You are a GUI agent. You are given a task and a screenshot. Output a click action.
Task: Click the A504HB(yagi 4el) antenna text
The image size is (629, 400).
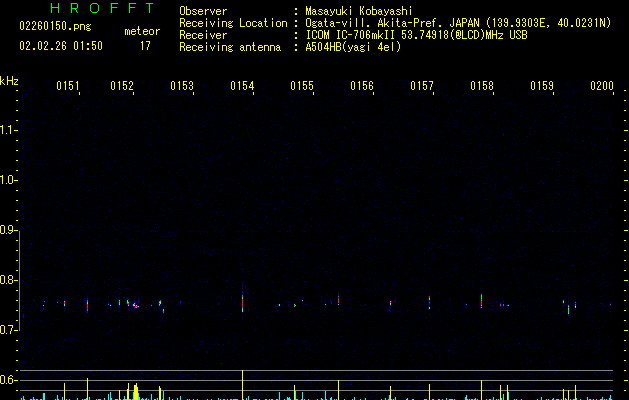pos(353,47)
